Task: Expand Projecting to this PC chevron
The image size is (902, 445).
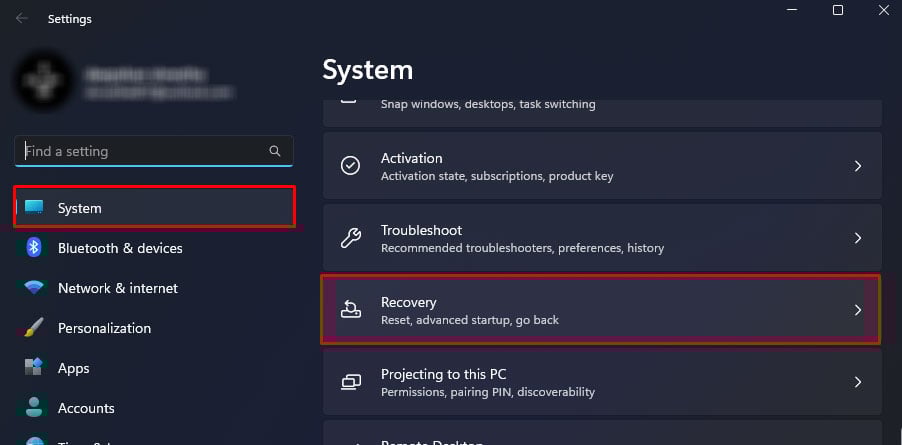Action: [857, 382]
